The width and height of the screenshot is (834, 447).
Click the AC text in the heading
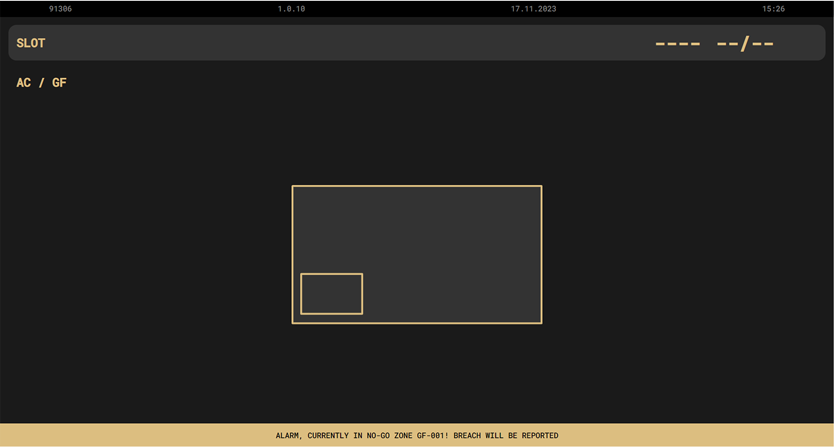pos(24,83)
